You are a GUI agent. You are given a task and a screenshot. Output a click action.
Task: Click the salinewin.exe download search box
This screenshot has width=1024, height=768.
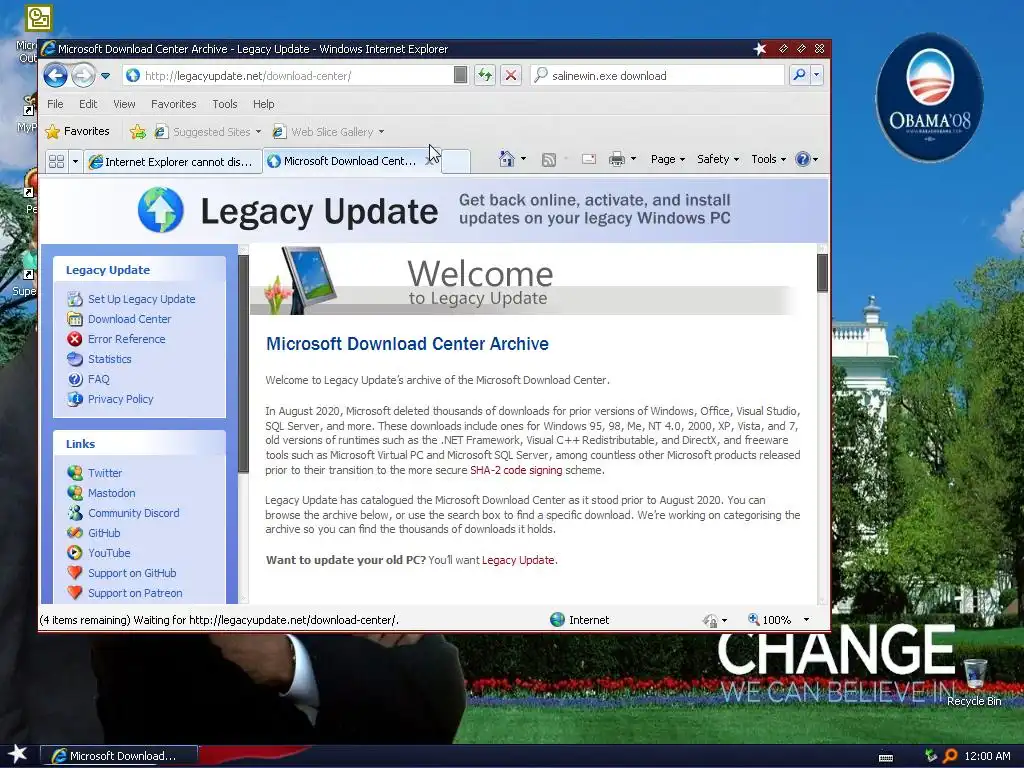coord(658,76)
